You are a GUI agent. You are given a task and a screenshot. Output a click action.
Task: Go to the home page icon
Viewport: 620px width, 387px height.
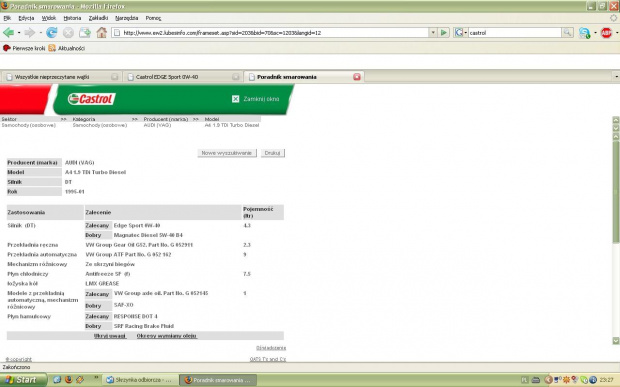pos(102,33)
